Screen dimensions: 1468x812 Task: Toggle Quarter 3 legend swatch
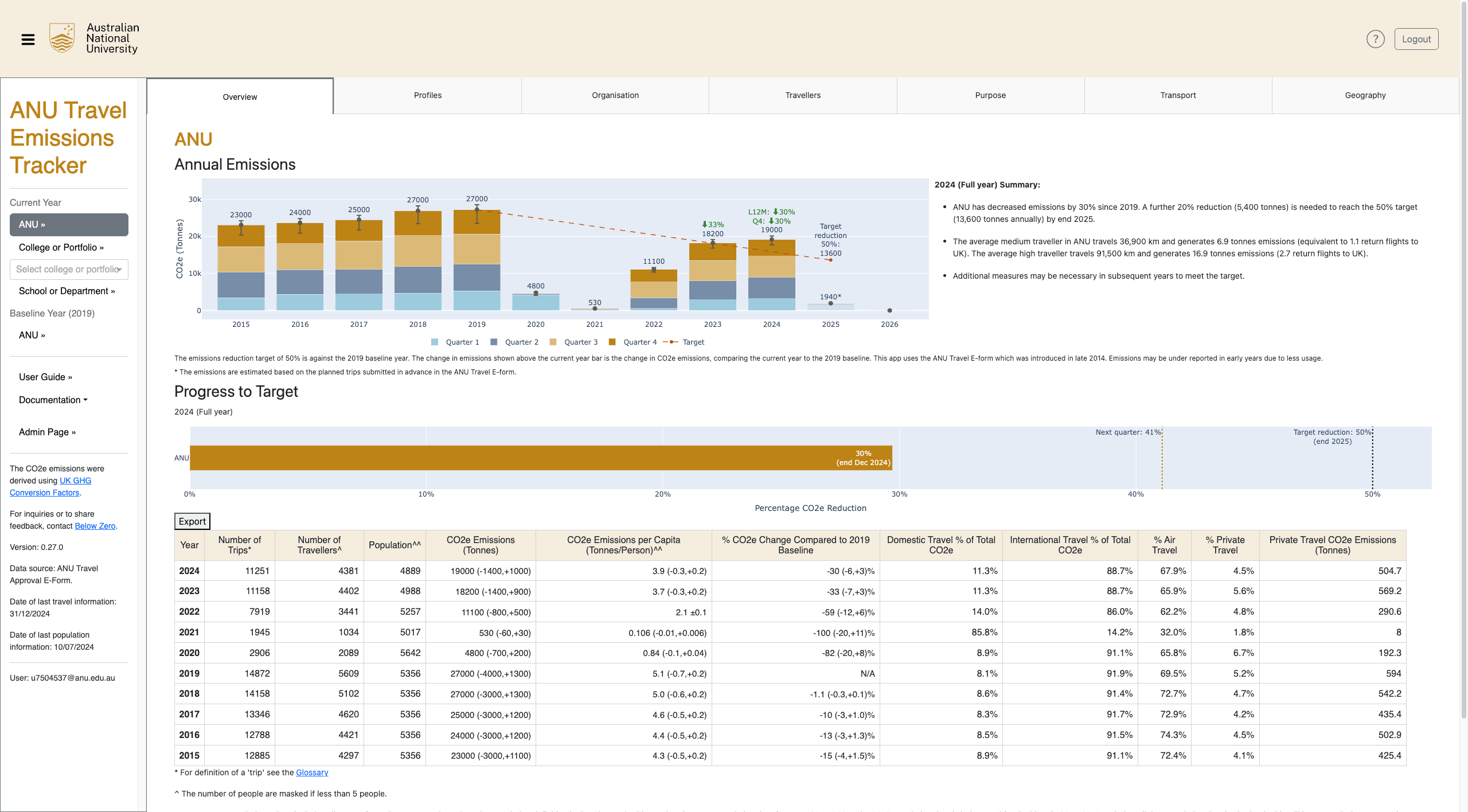tap(553, 342)
